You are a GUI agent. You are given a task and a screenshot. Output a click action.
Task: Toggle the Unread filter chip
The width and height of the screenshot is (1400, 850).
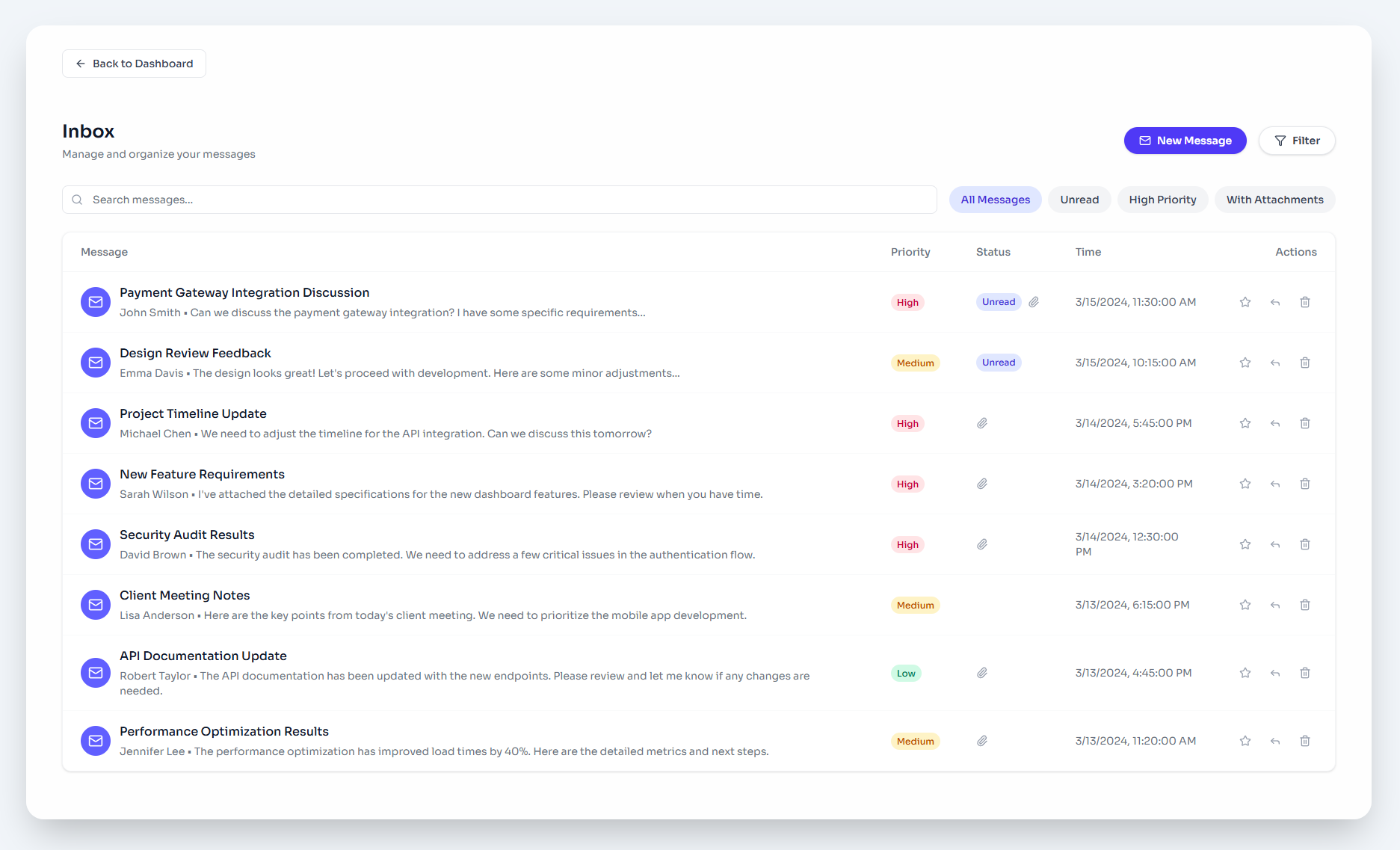[x=1079, y=200]
